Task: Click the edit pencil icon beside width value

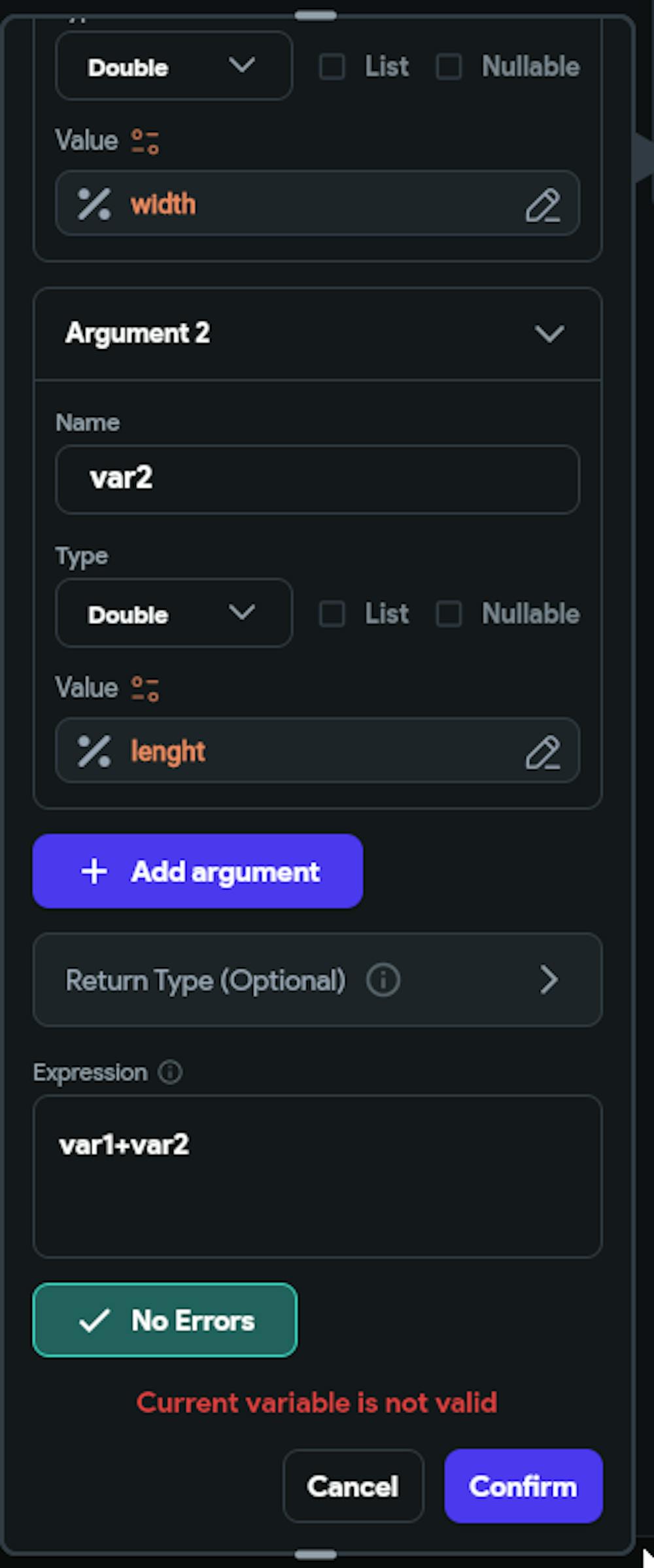Action: pyautogui.click(x=545, y=205)
